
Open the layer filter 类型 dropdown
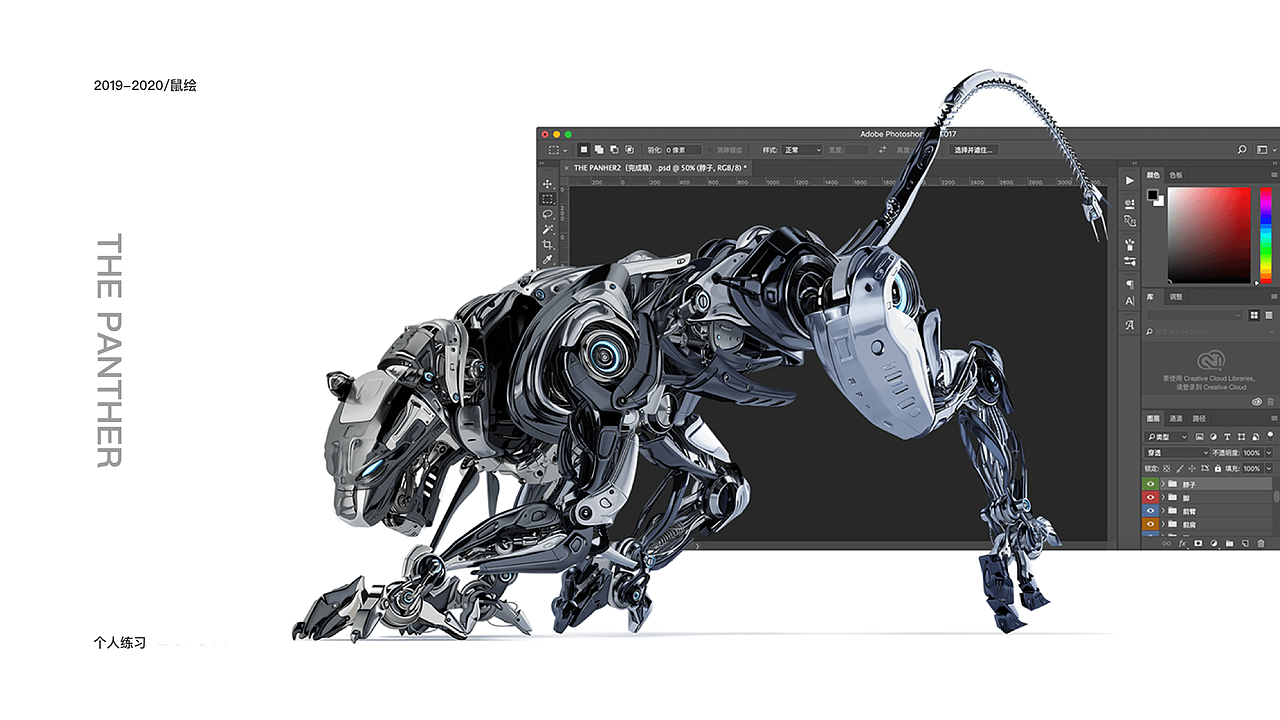1166,437
